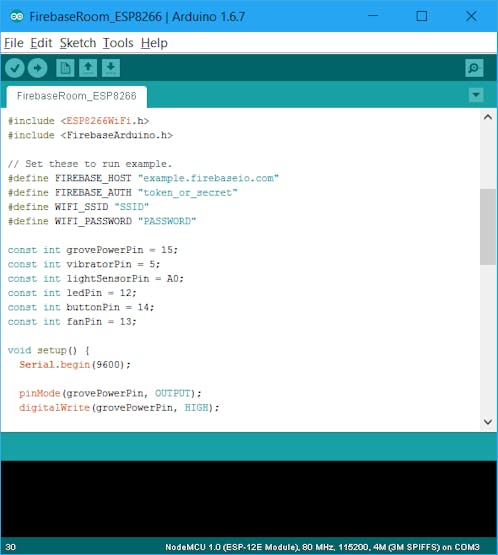Place cursor on FIREBASE_HOST define line
The height and width of the screenshot is (555, 498).
143,178
